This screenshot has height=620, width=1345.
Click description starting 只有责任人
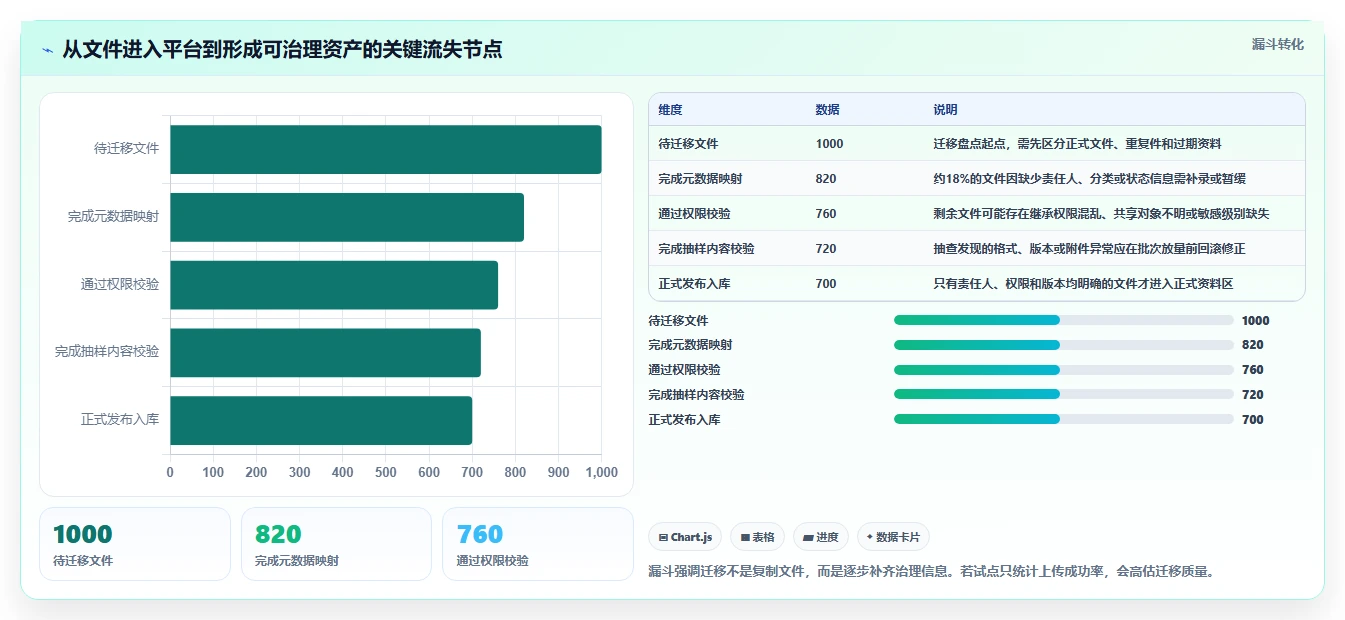(x=1083, y=284)
